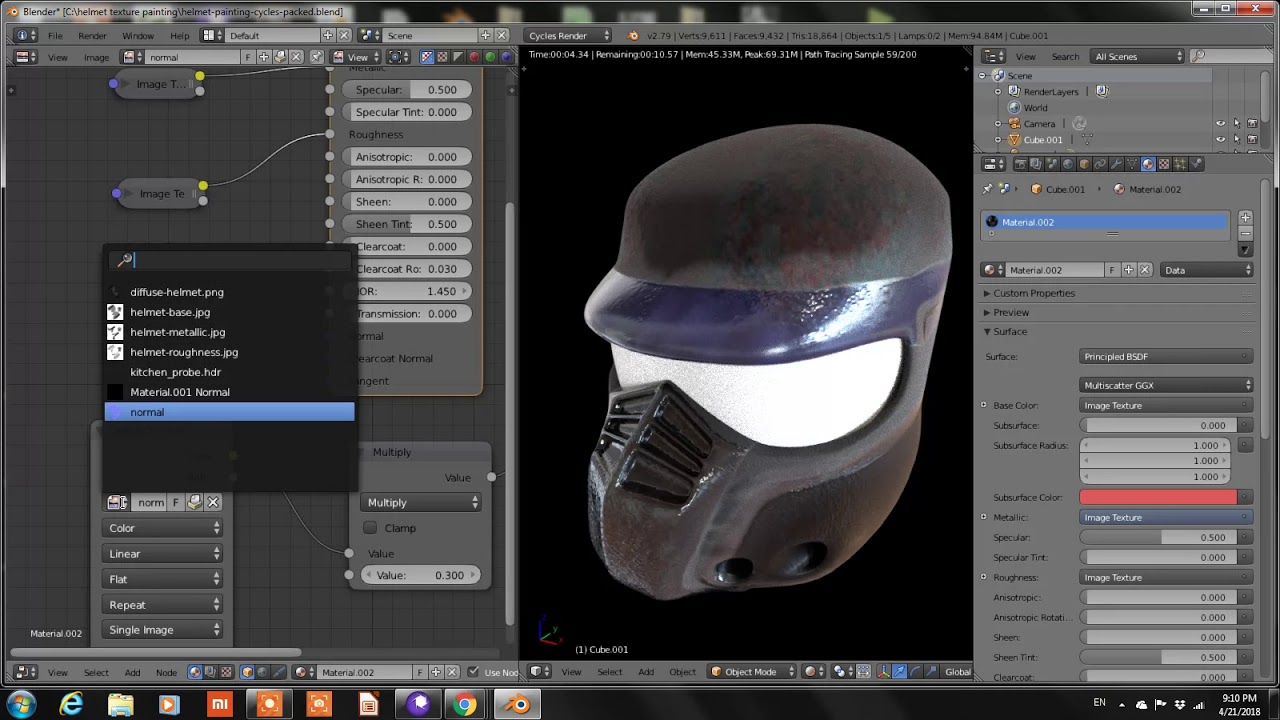Image resolution: width=1280 pixels, height=720 pixels.
Task: Select rendered display red sphere icon
Action: (474, 57)
